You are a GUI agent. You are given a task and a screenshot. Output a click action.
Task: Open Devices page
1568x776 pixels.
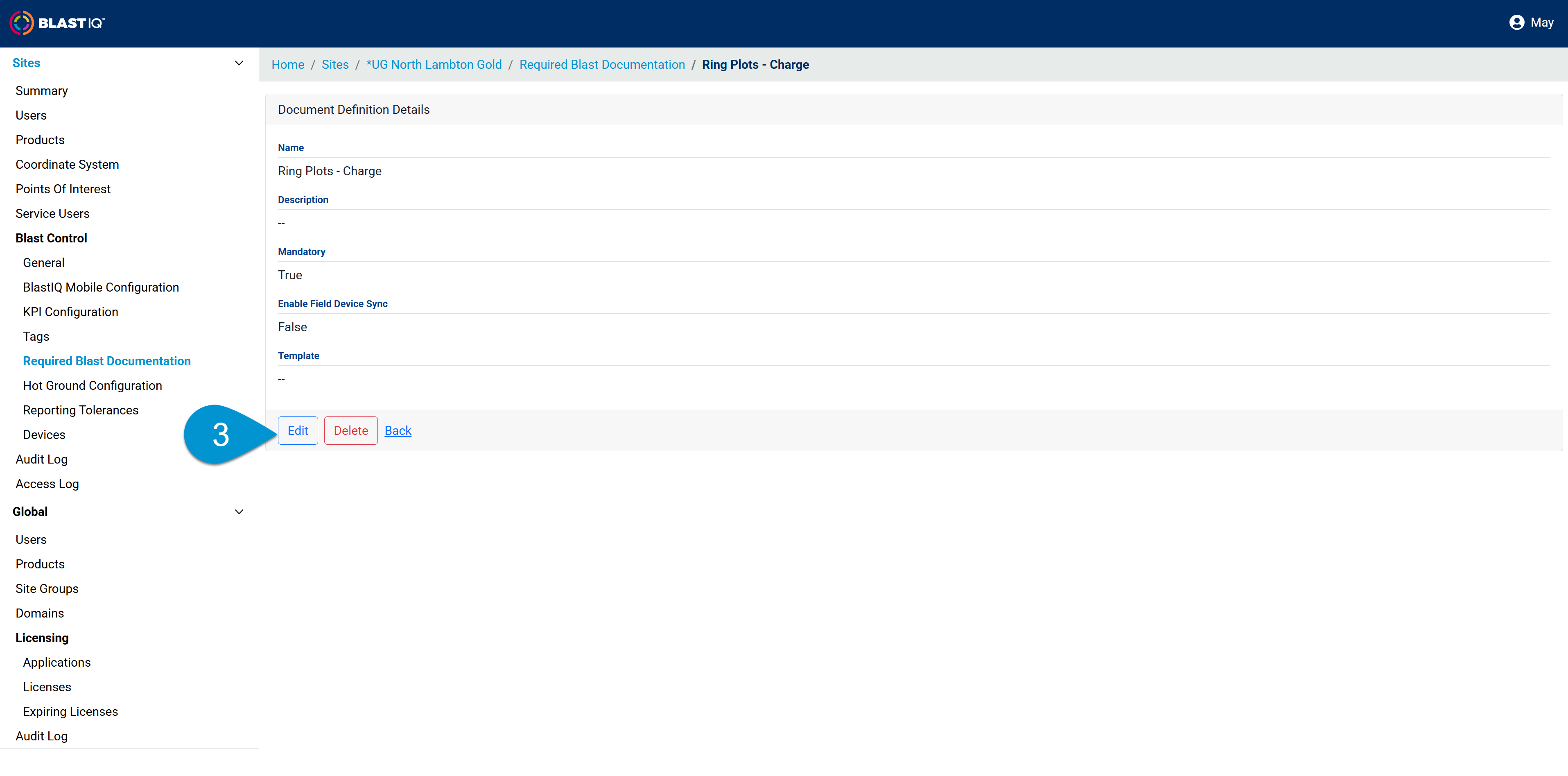pos(45,434)
